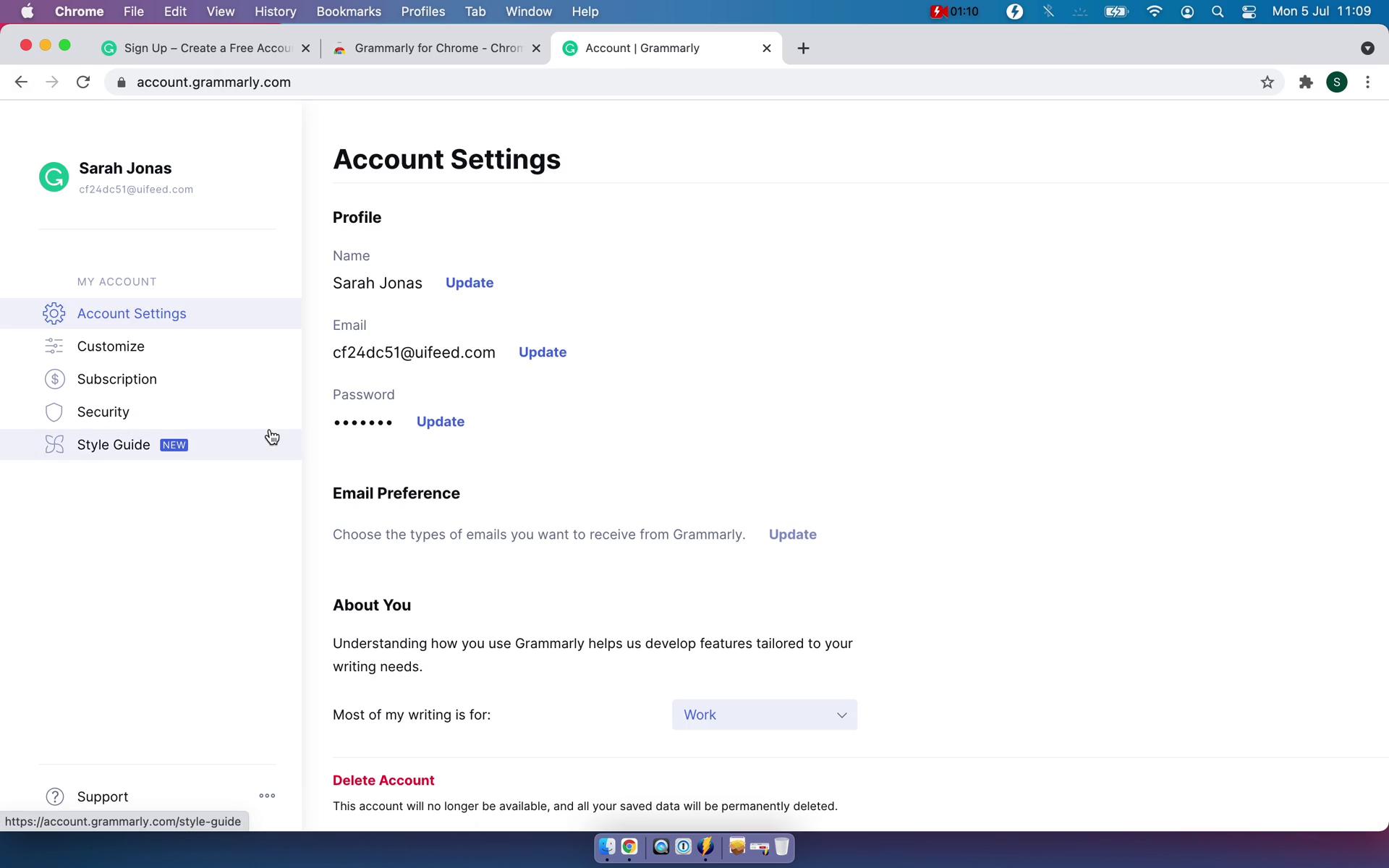Go to Security in the sidebar

click(x=150, y=412)
